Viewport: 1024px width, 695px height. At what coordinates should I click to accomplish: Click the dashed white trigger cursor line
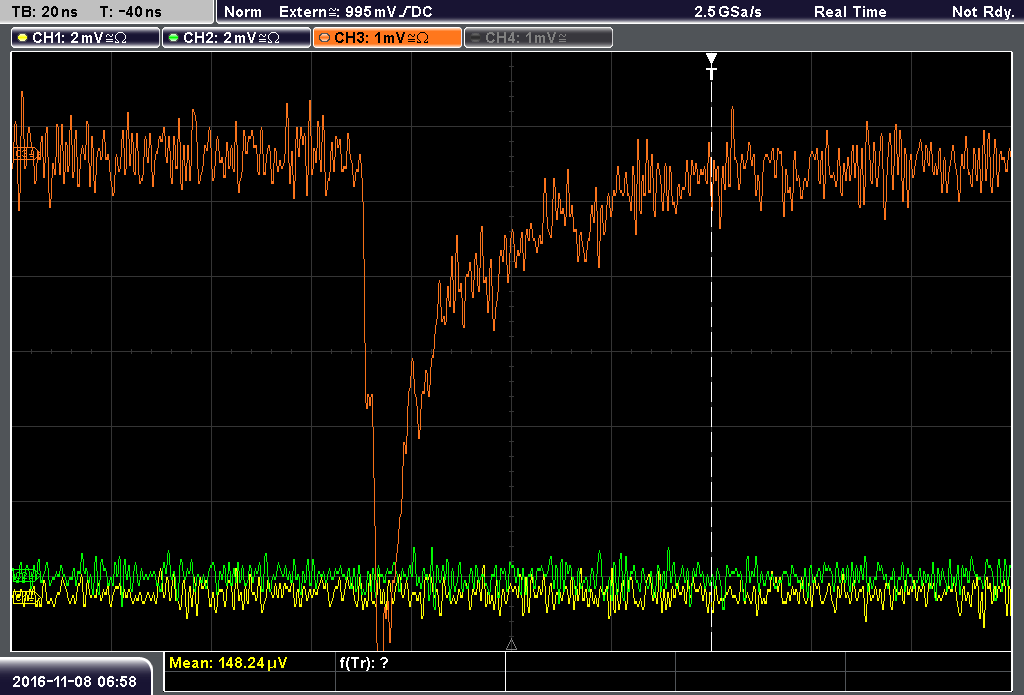pos(711,366)
